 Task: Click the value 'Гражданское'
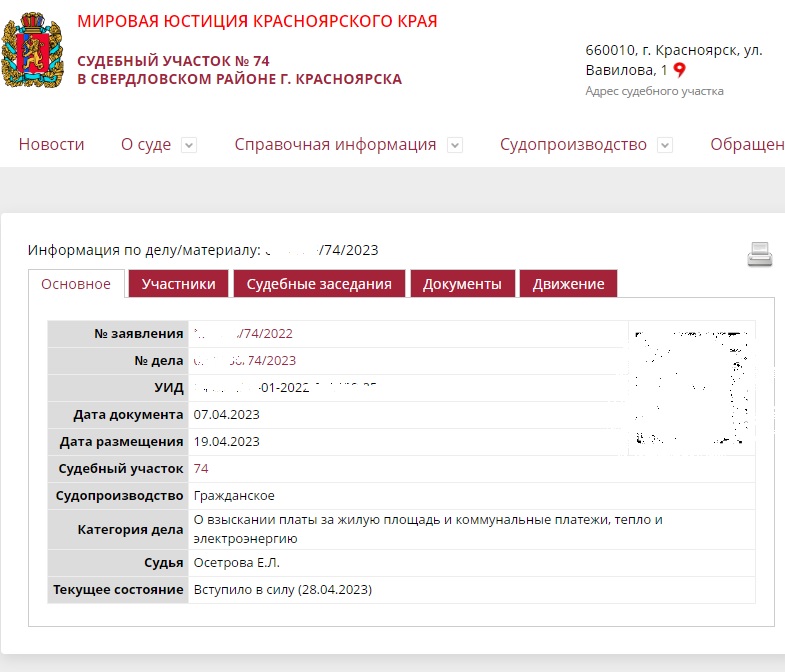(234, 496)
